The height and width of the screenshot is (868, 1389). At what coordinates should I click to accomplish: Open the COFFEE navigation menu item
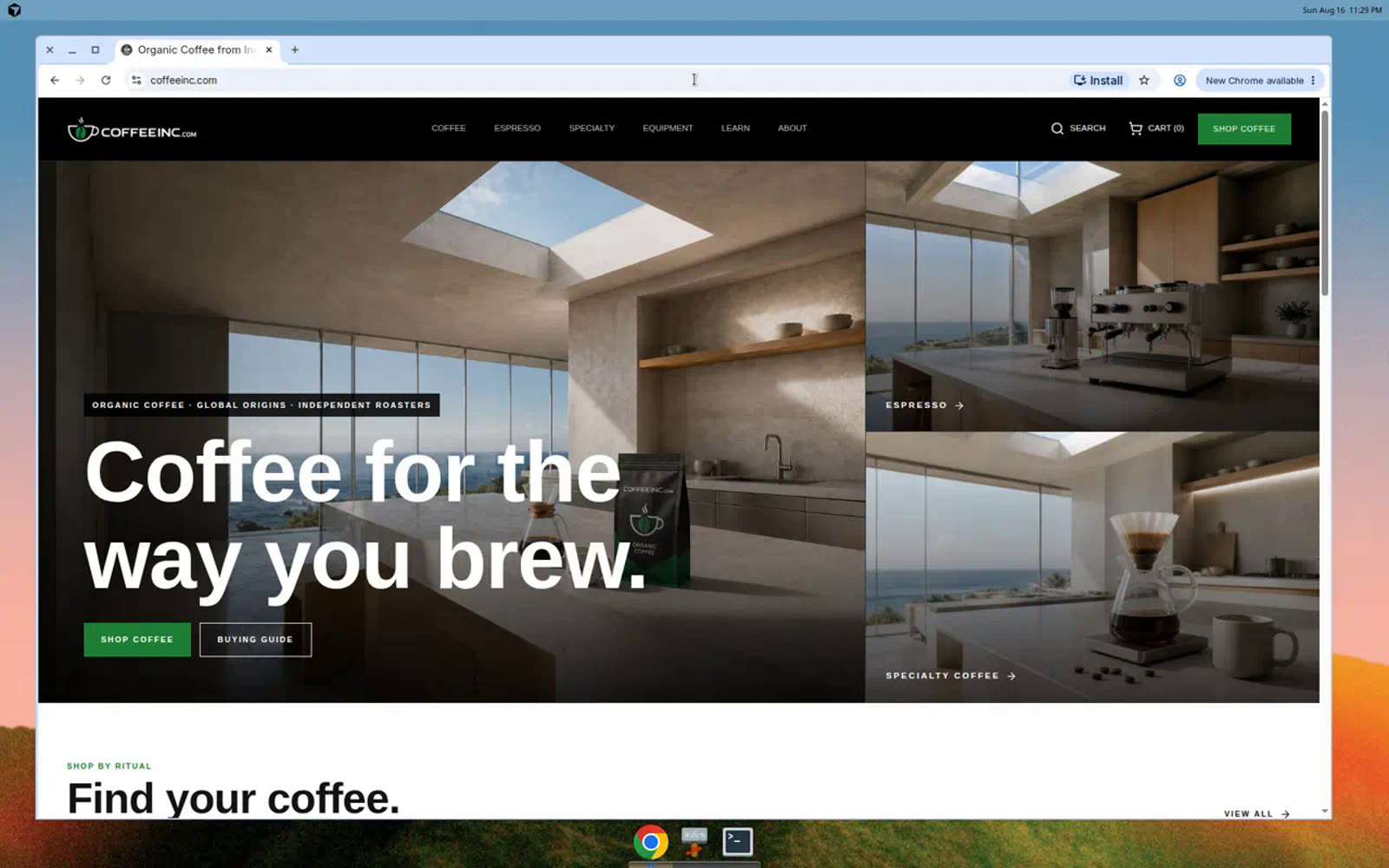click(x=449, y=128)
